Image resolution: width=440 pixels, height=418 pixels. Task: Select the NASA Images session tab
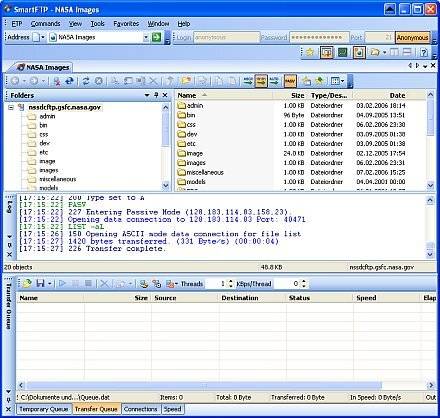tap(43, 67)
